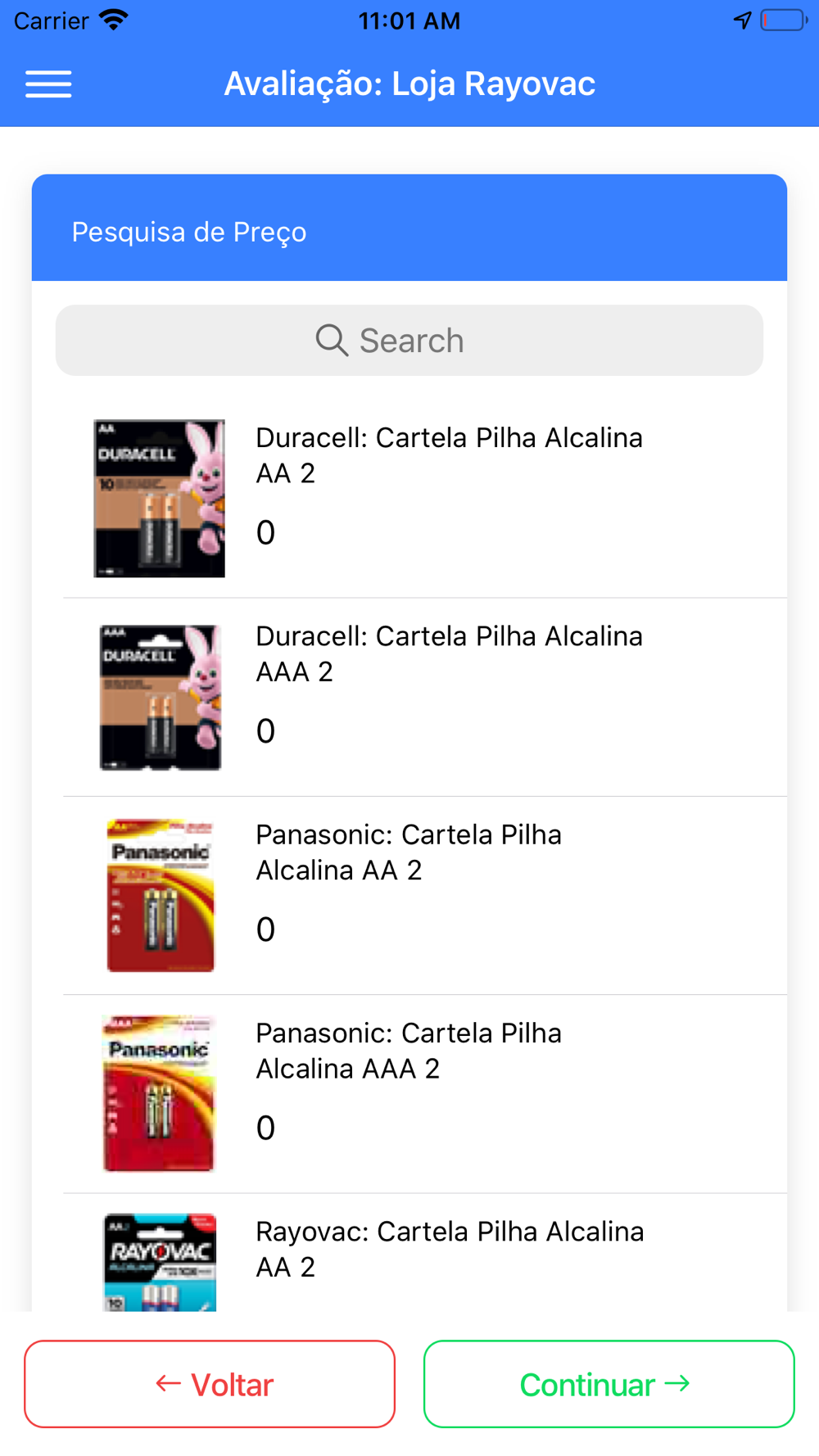The width and height of the screenshot is (819, 1456).
Task: Tap the magnifying glass search icon
Action: pyautogui.click(x=332, y=340)
